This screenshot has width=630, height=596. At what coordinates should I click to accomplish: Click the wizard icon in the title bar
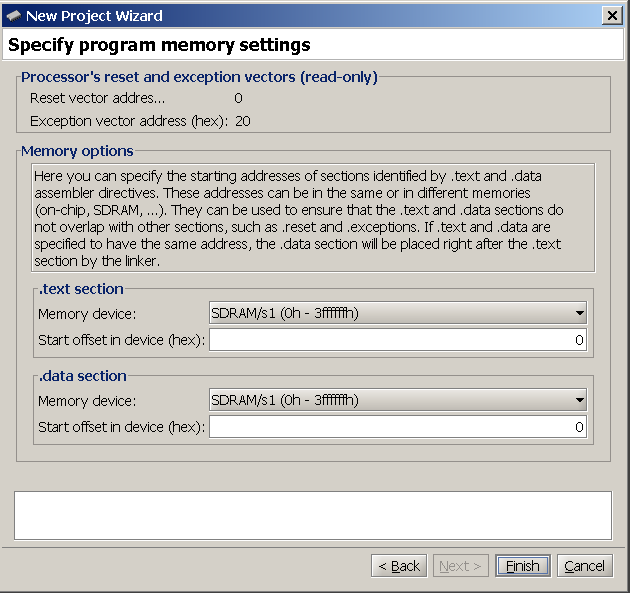(14, 16)
